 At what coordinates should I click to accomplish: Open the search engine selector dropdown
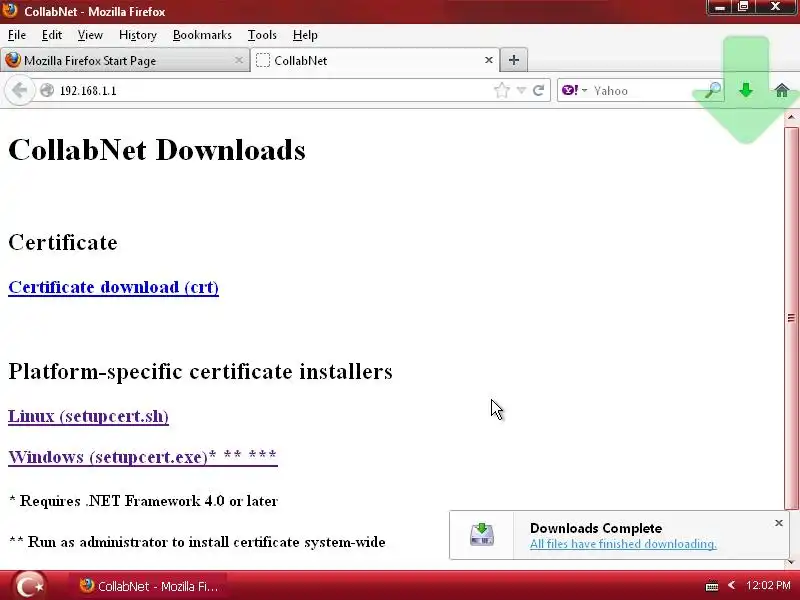(x=584, y=90)
